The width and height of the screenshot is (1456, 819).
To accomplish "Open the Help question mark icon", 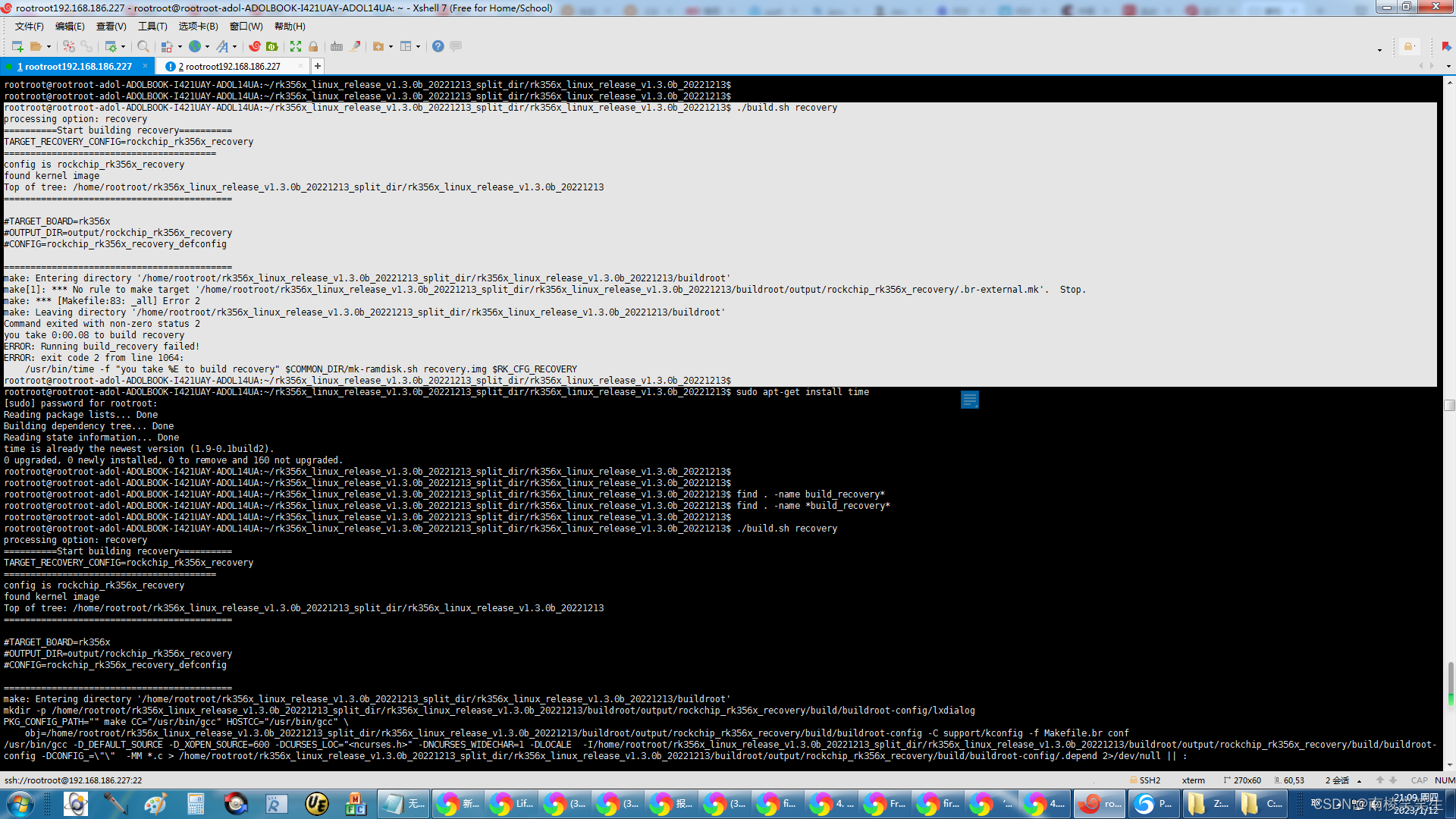I will tap(438, 46).
